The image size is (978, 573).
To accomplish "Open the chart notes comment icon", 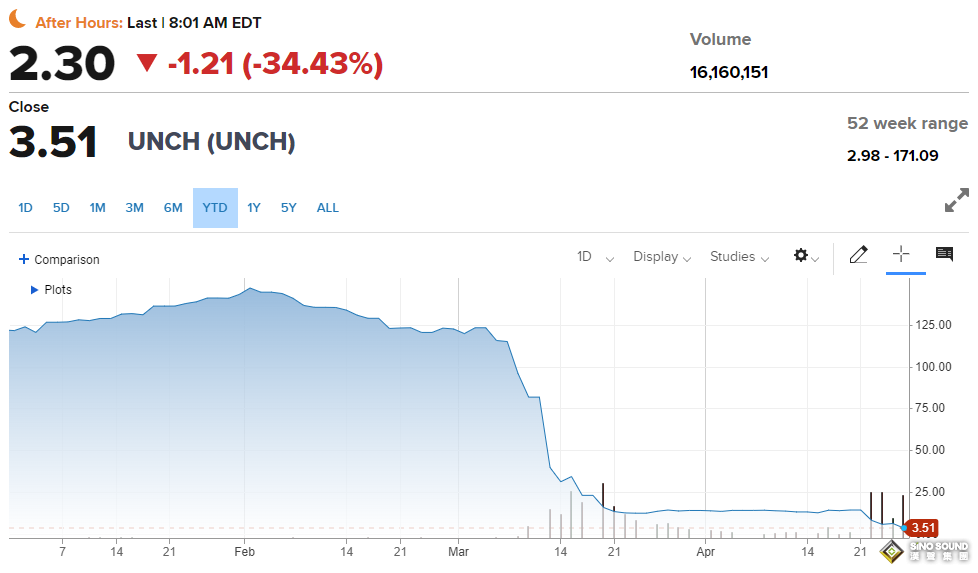I will click(944, 254).
